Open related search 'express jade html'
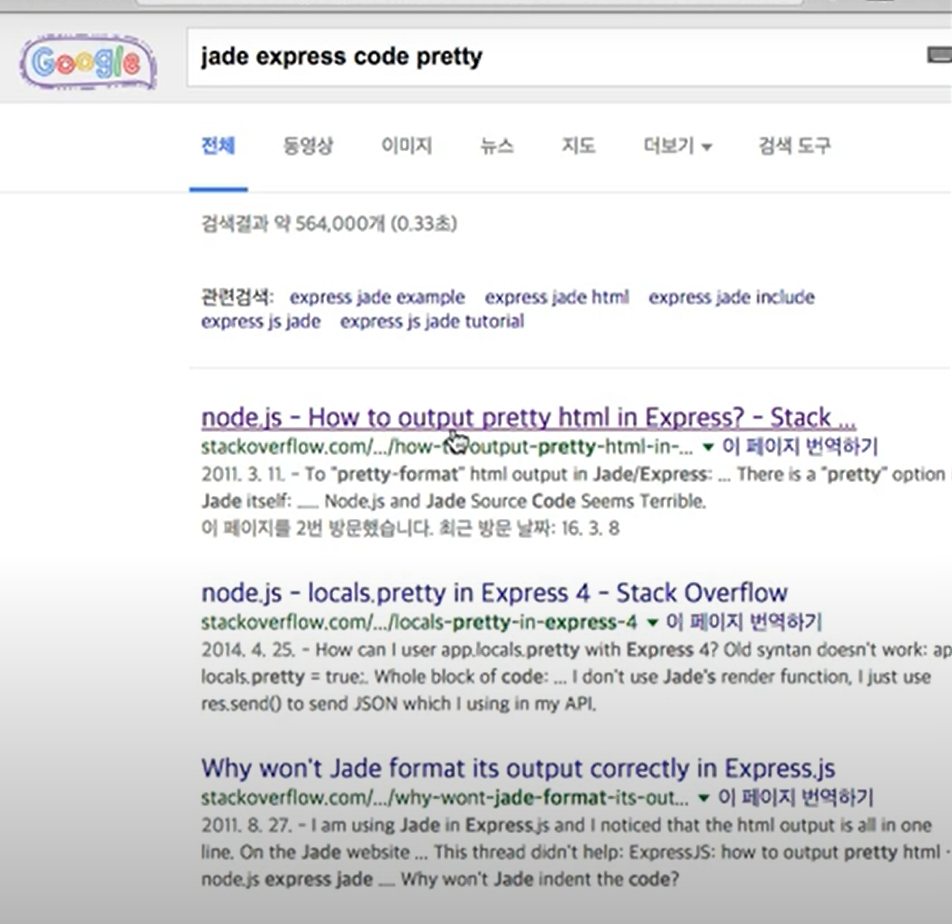The height and width of the screenshot is (924, 952). click(x=557, y=297)
